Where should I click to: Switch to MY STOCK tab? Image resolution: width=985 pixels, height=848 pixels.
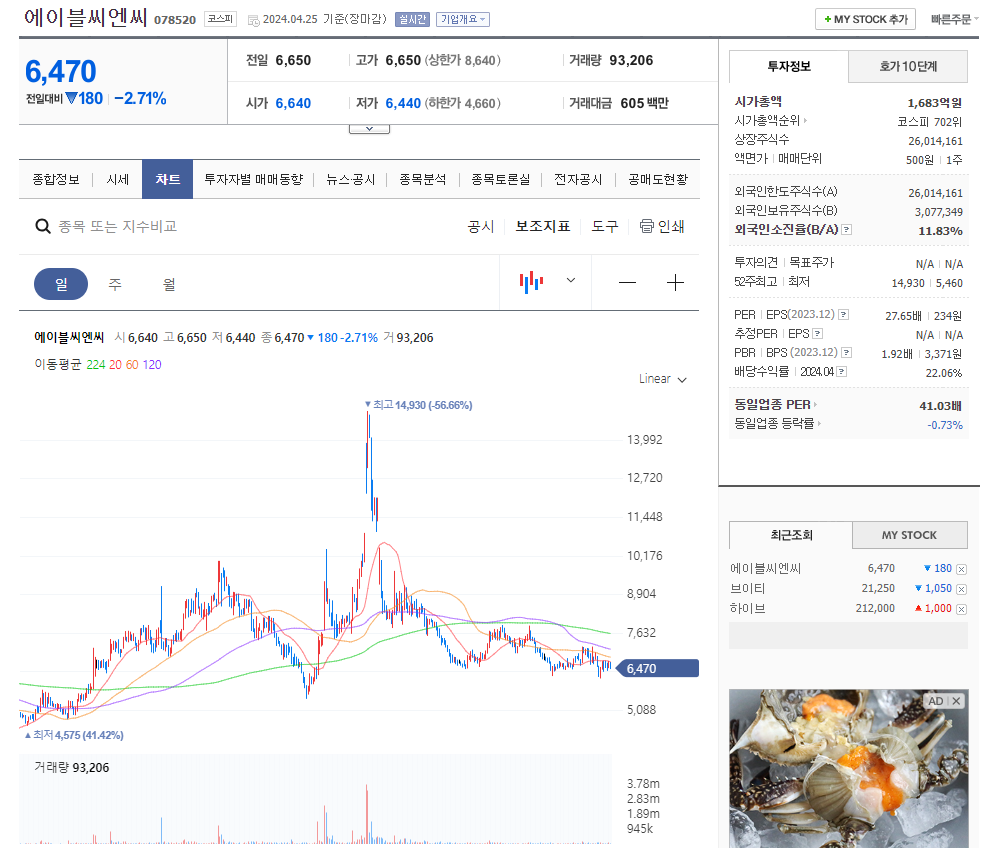pyautogui.click(x=910, y=535)
